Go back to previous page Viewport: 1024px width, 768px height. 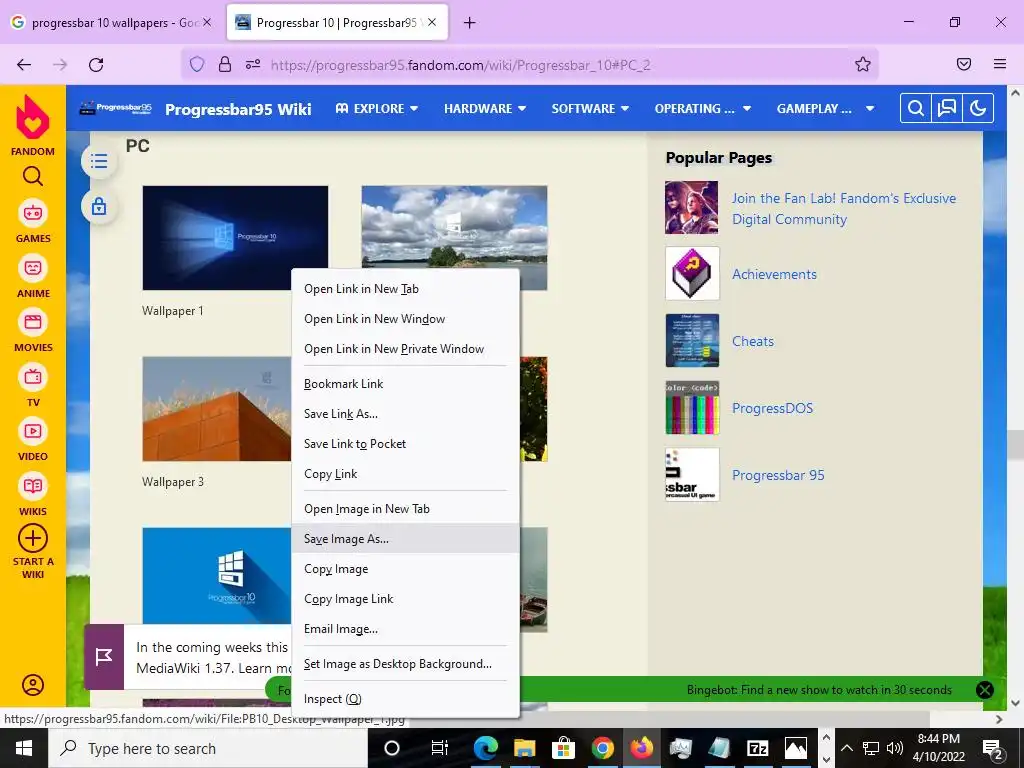pyautogui.click(x=24, y=65)
